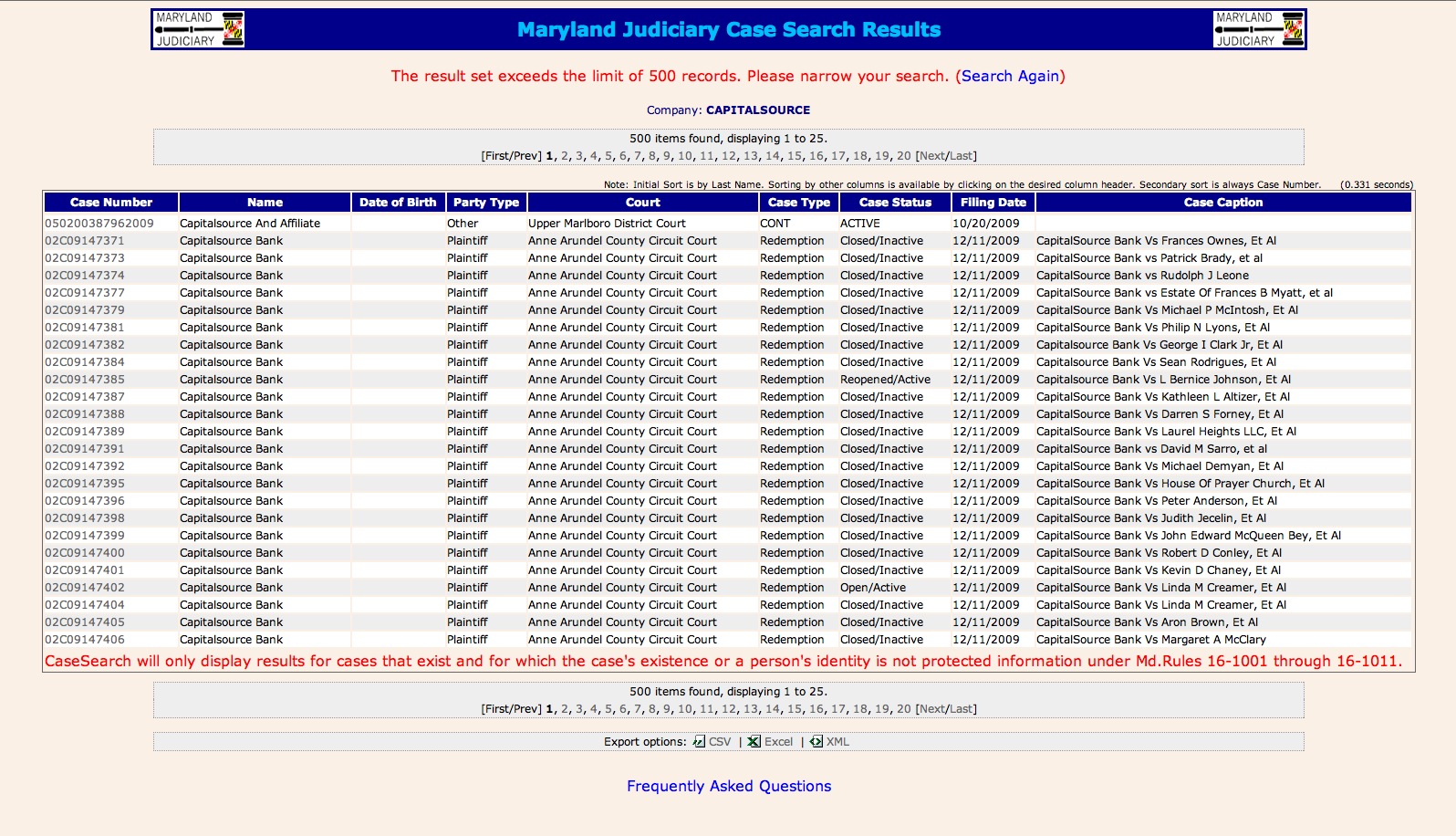This screenshot has width=1456, height=836.
Task: Click the left Maryland Judiciary logo
Action: [x=199, y=29]
